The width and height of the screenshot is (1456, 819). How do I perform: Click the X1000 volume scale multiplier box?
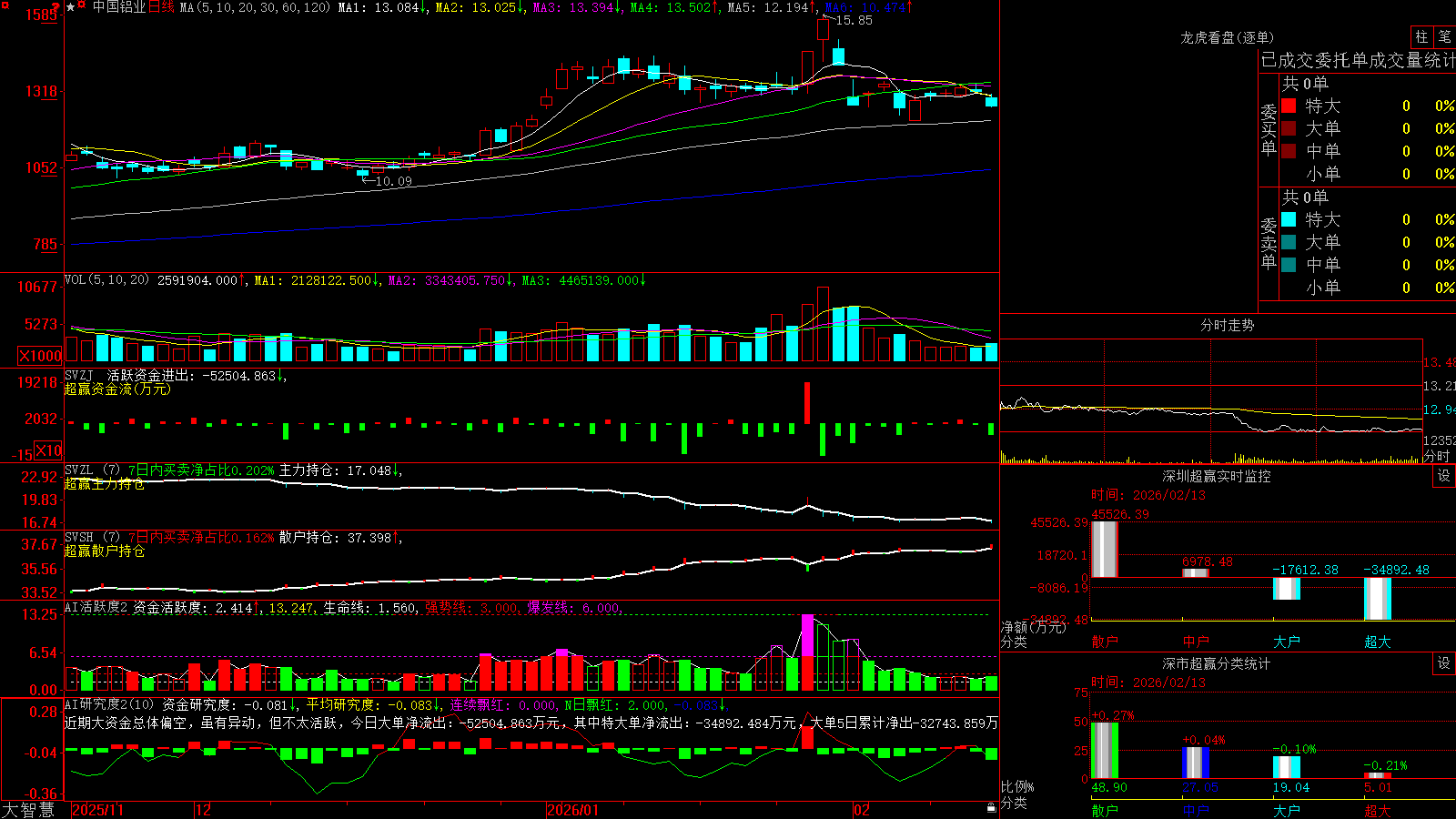click(x=41, y=356)
